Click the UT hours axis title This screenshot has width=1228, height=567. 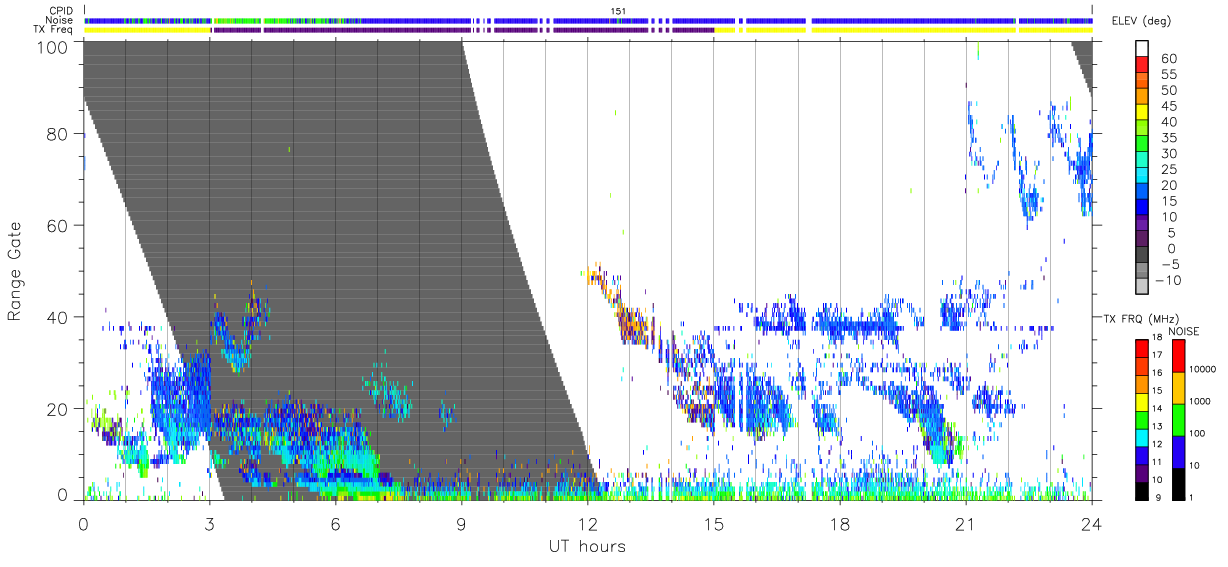tap(586, 547)
